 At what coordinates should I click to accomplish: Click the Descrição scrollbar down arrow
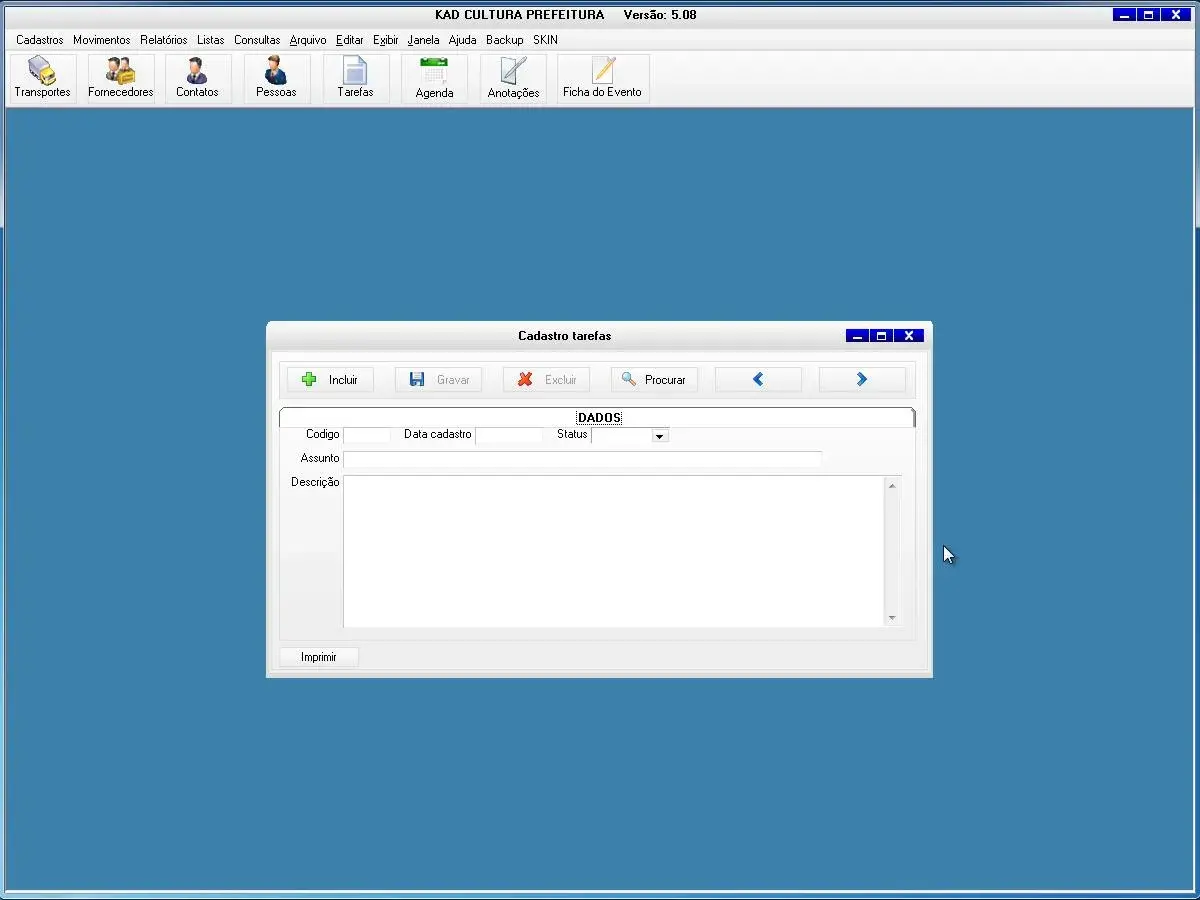coord(892,619)
